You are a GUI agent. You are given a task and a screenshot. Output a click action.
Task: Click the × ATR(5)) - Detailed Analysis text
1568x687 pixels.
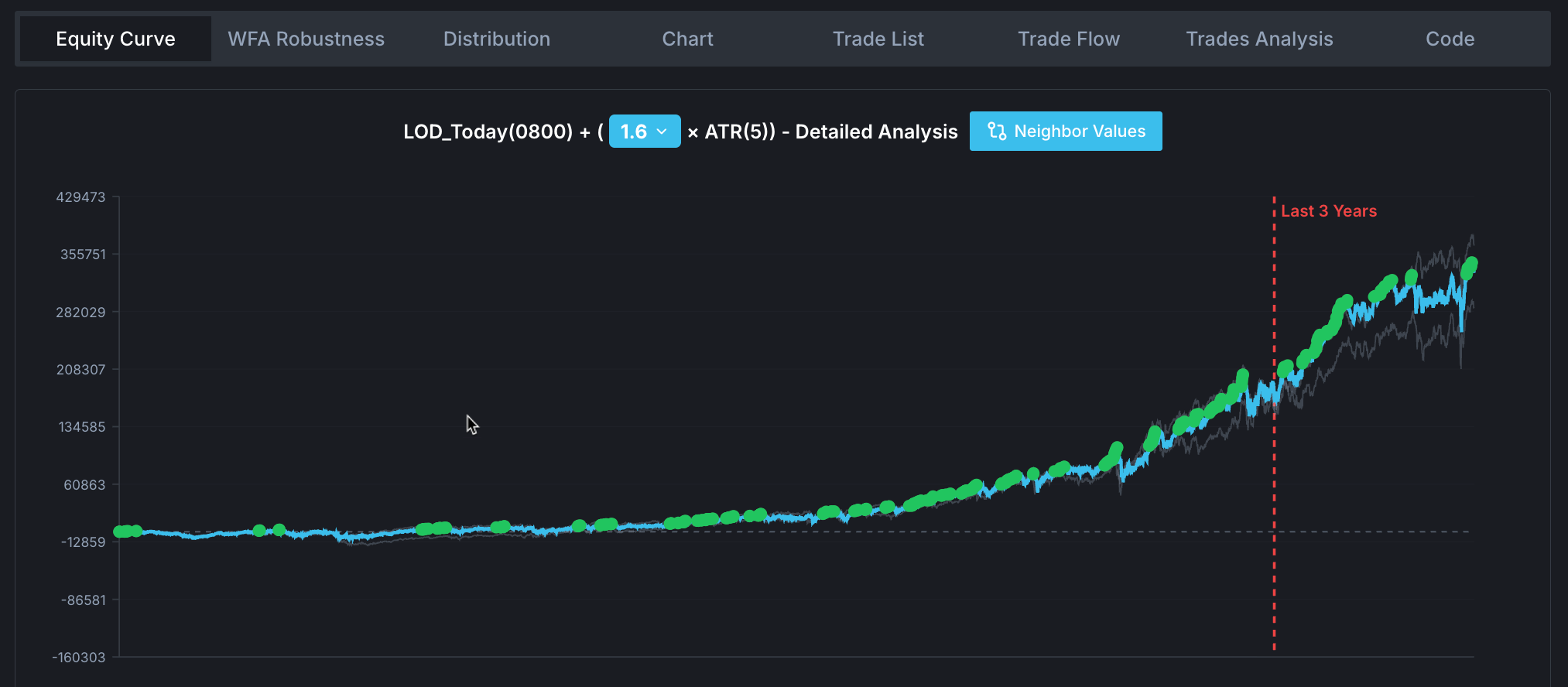click(x=823, y=132)
